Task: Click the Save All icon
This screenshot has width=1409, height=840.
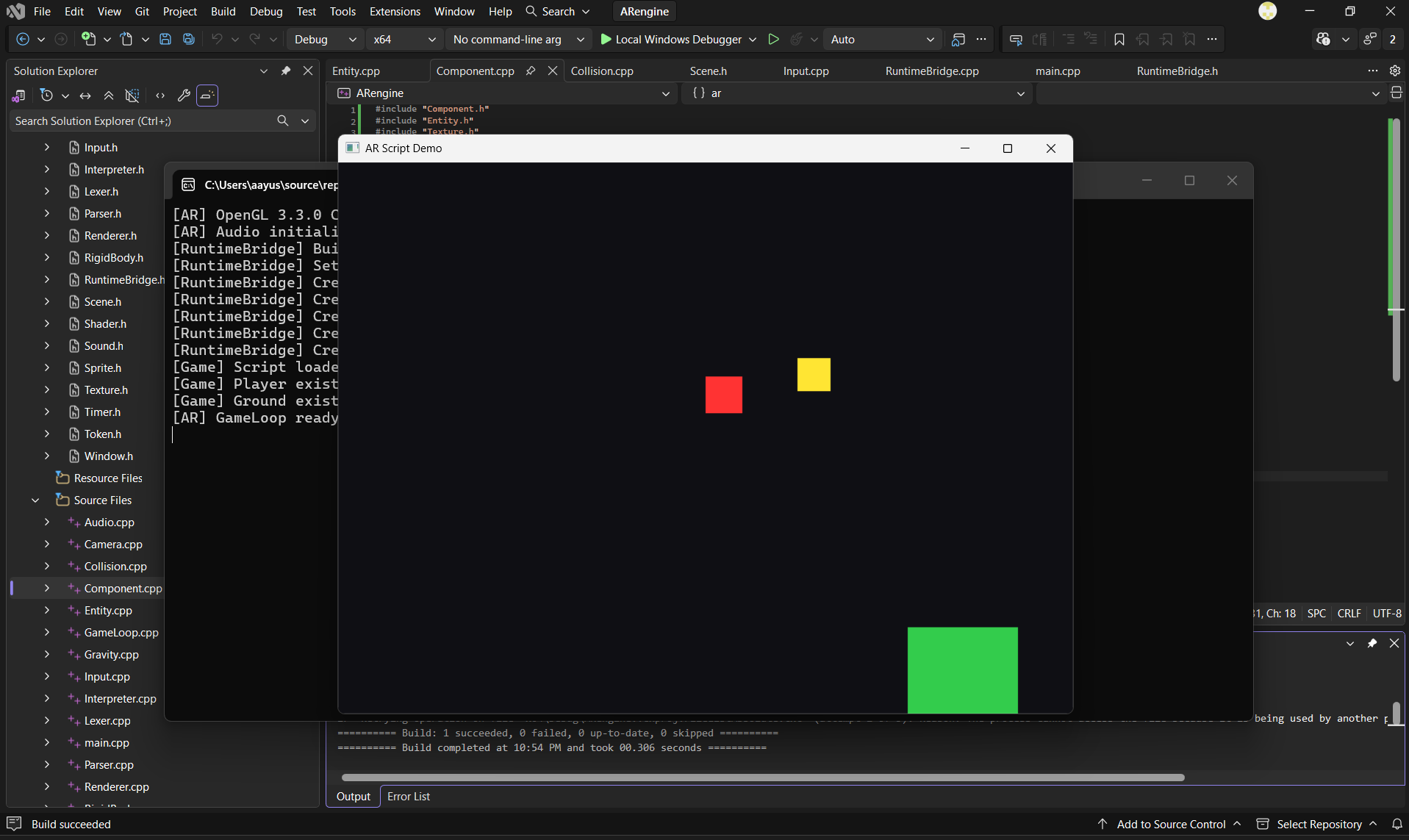Action: (x=189, y=39)
